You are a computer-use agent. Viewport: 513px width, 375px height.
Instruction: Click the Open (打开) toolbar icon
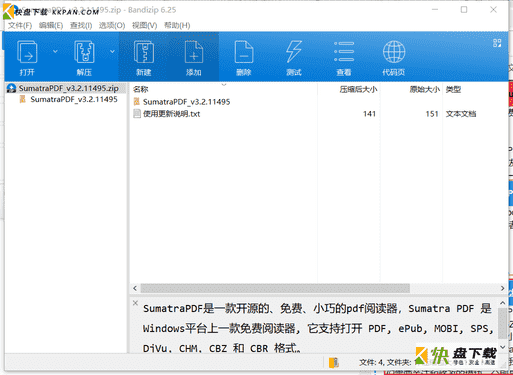(27, 52)
